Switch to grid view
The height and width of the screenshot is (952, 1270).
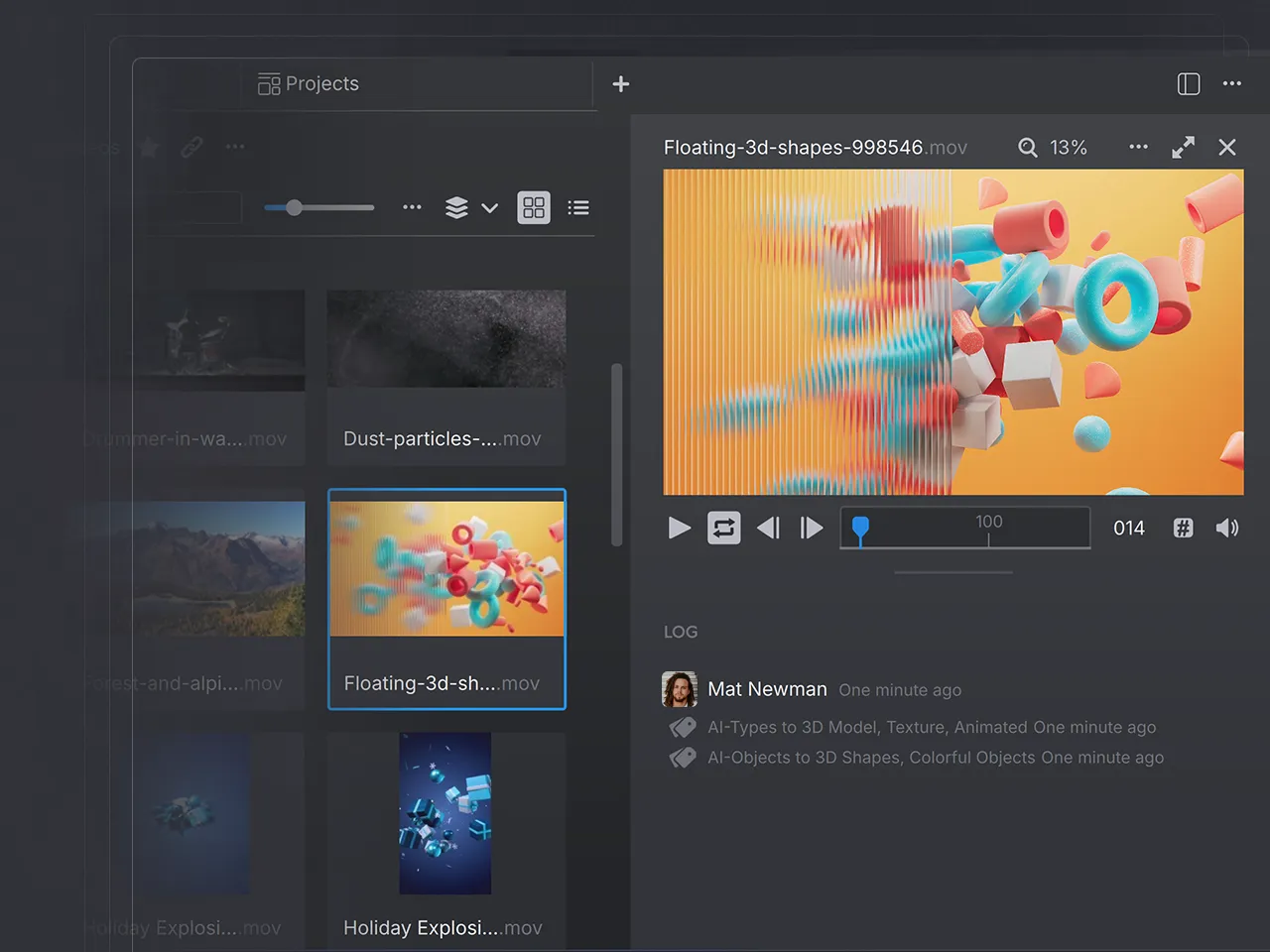pyautogui.click(x=534, y=207)
